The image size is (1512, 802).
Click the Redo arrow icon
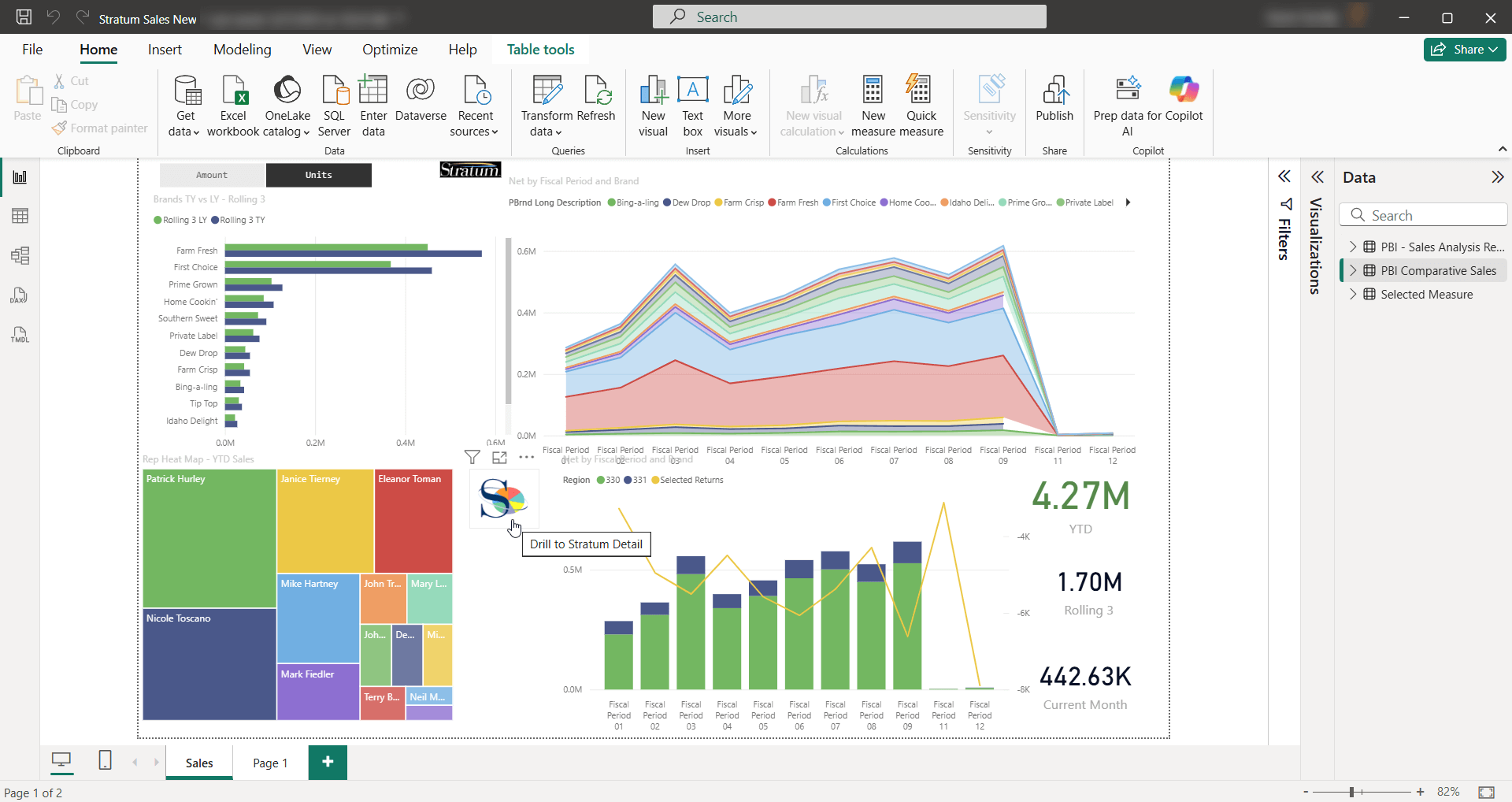tap(83, 17)
